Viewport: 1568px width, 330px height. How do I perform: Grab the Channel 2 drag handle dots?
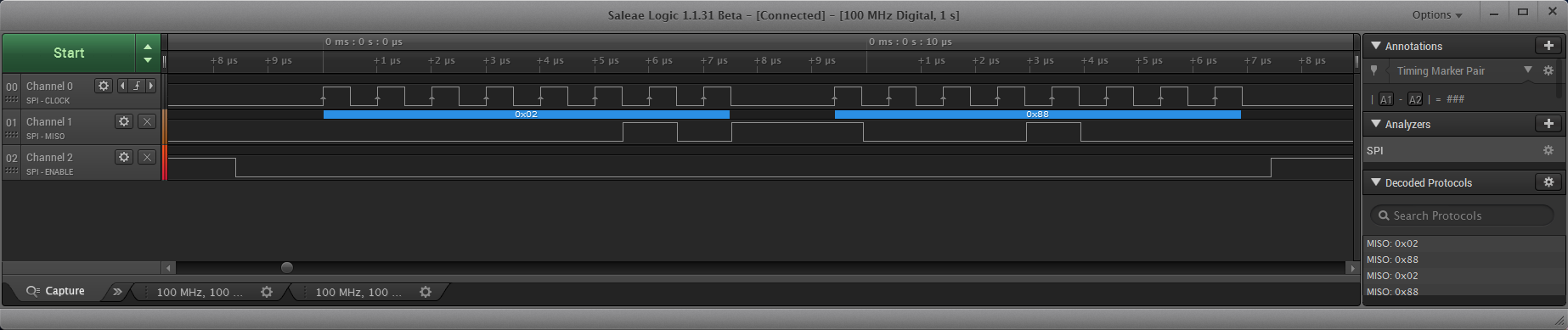pos(12,171)
